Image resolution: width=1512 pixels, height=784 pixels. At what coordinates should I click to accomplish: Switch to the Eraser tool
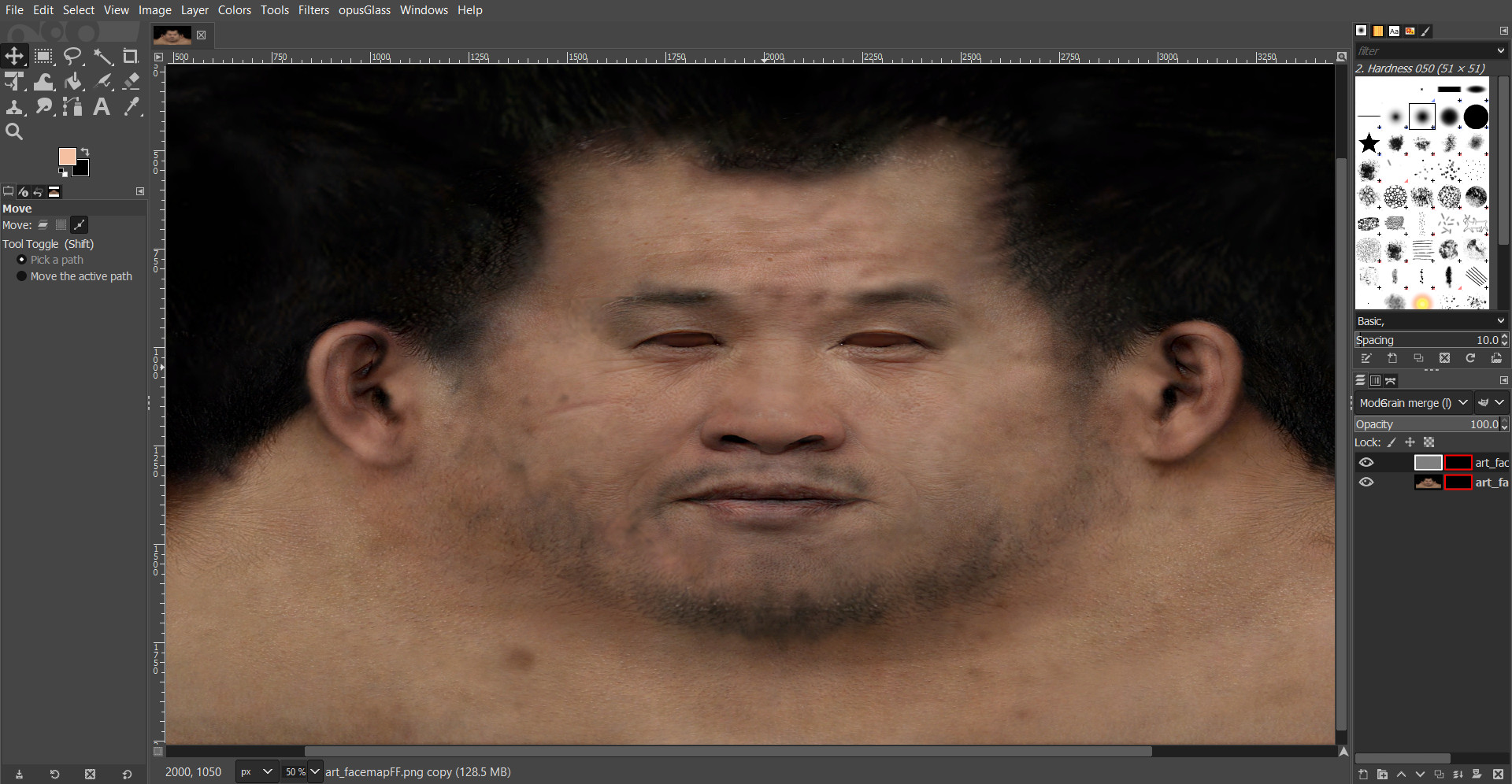pos(131,81)
